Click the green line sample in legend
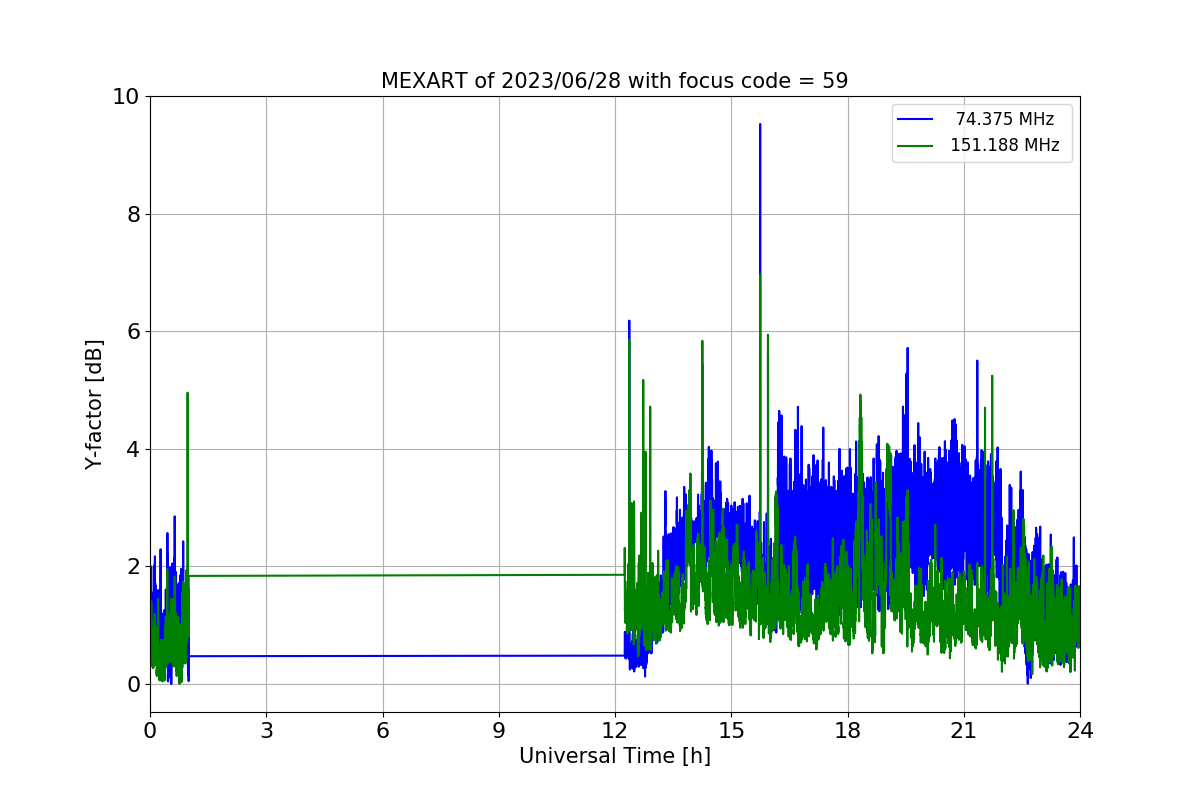The height and width of the screenshot is (800, 1200). coord(915,146)
